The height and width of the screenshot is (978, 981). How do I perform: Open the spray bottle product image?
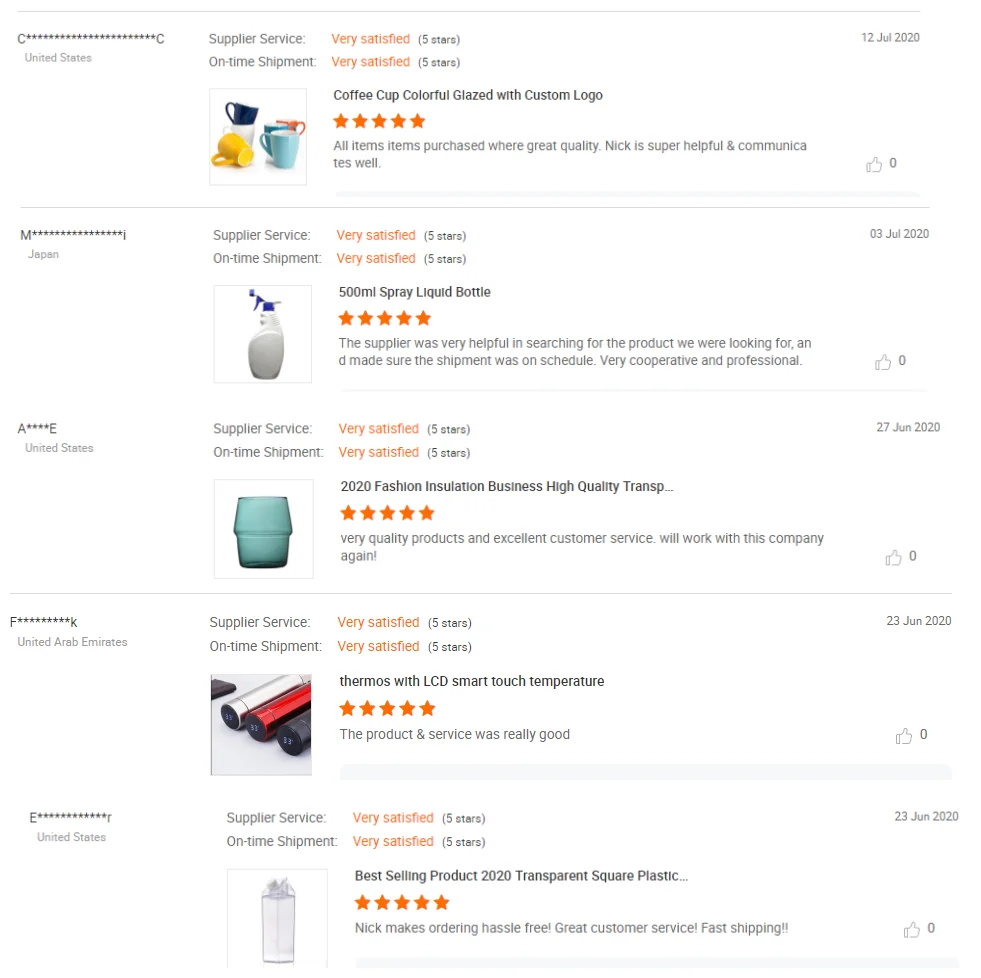tap(262, 334)
